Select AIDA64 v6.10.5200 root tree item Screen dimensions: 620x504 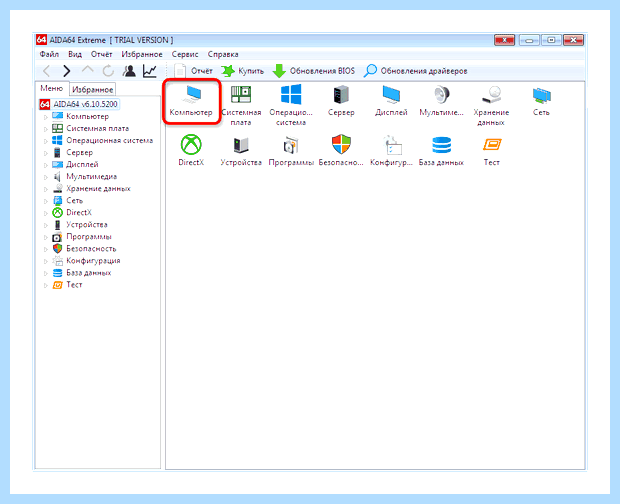click(79, 104)
